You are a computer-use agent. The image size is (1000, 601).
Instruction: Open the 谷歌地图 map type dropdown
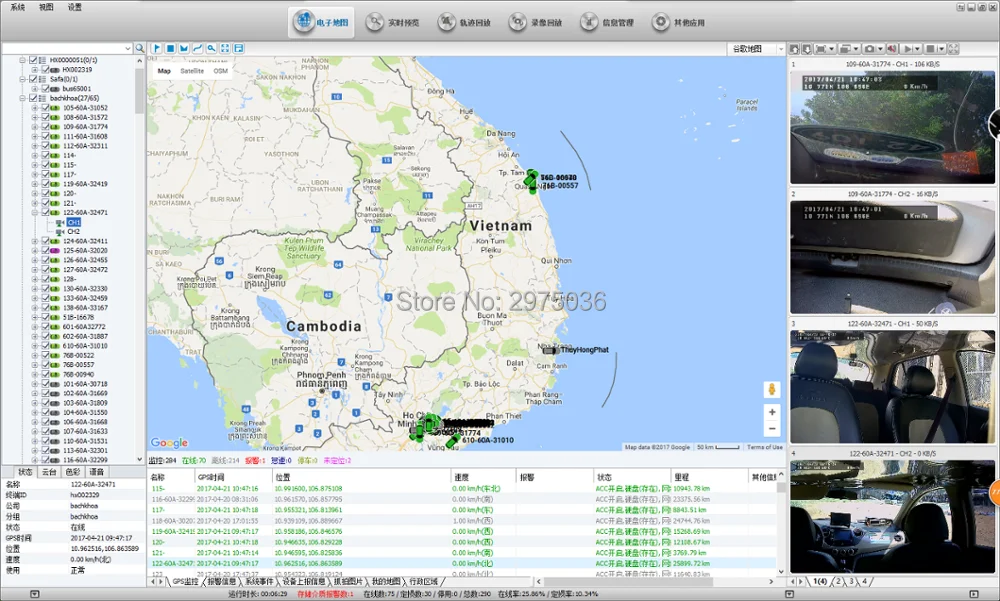pyautogui.click(x=756, y=48)
